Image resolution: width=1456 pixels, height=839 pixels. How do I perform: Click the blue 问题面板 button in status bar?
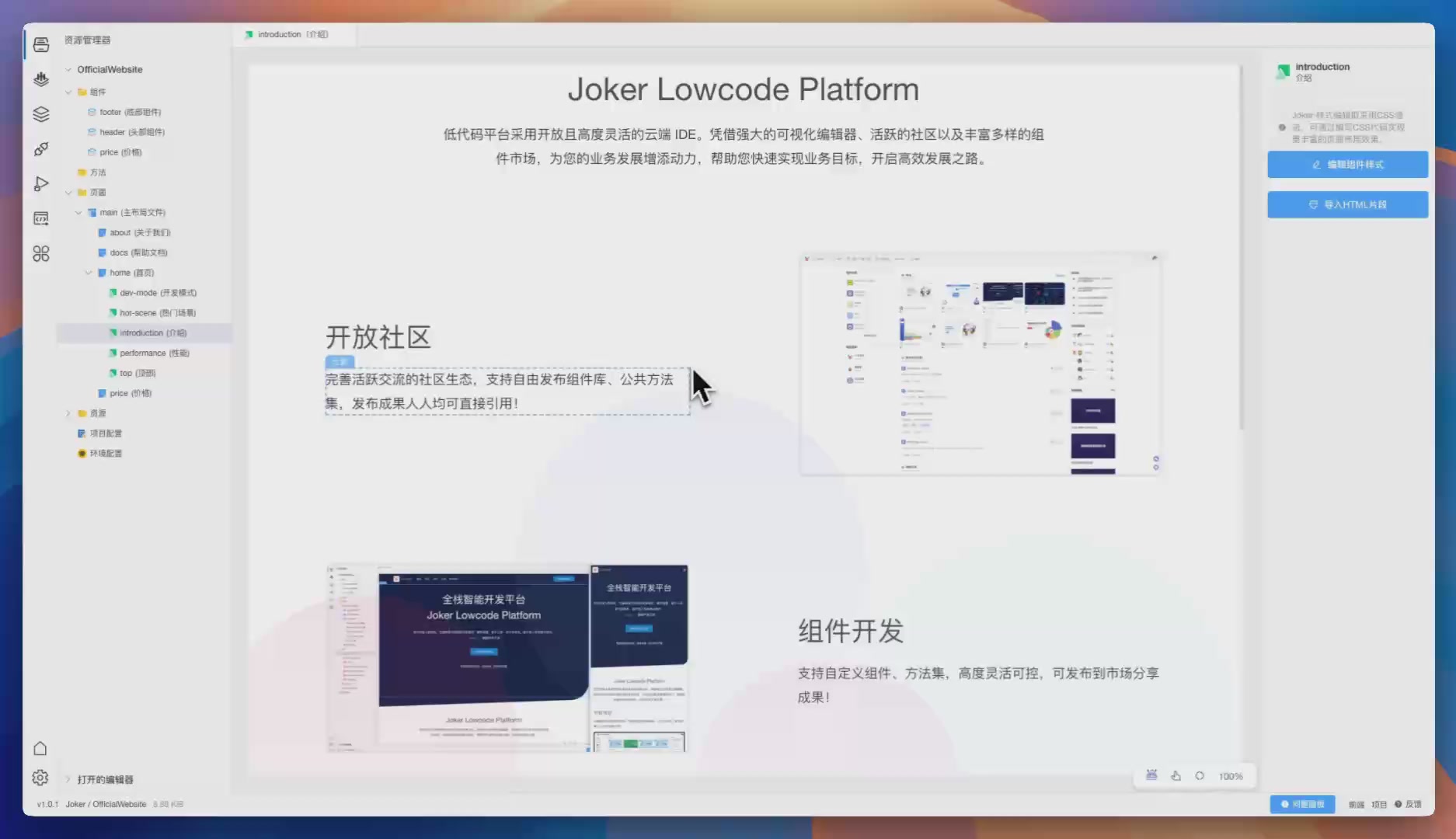(1302, 804)
